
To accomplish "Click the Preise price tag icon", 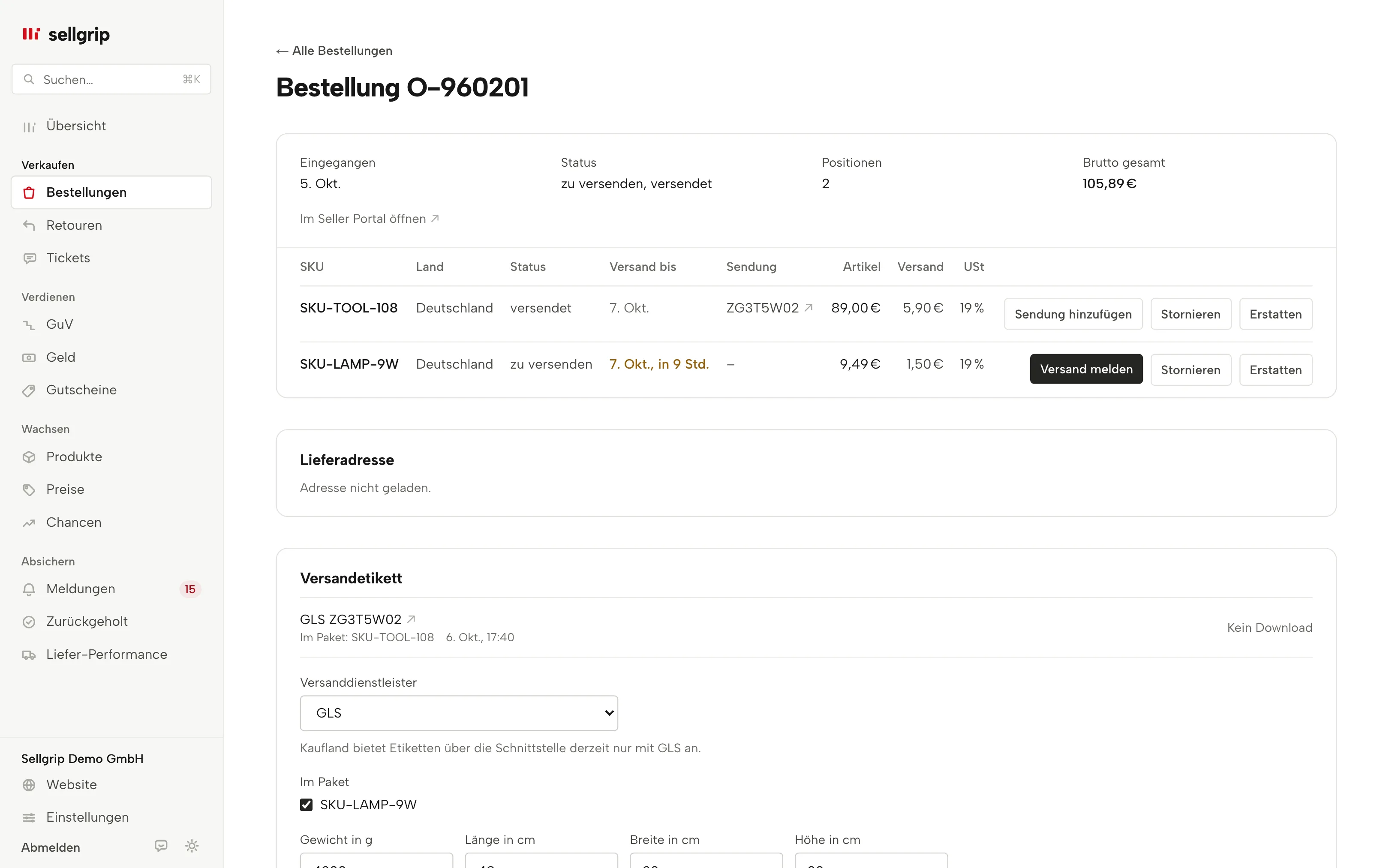I will 29,490.
